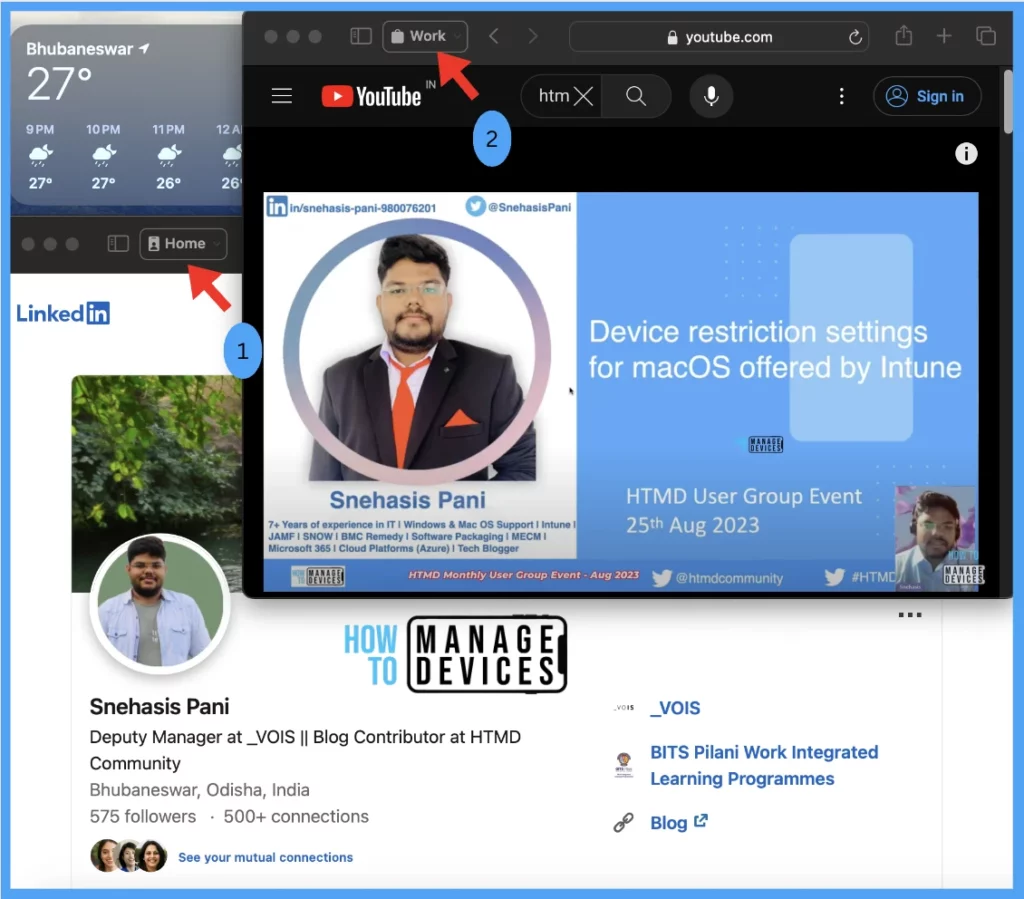Open the _VOIS company logo
Viewport: 1024px width, 899px height.
point(624,707)
